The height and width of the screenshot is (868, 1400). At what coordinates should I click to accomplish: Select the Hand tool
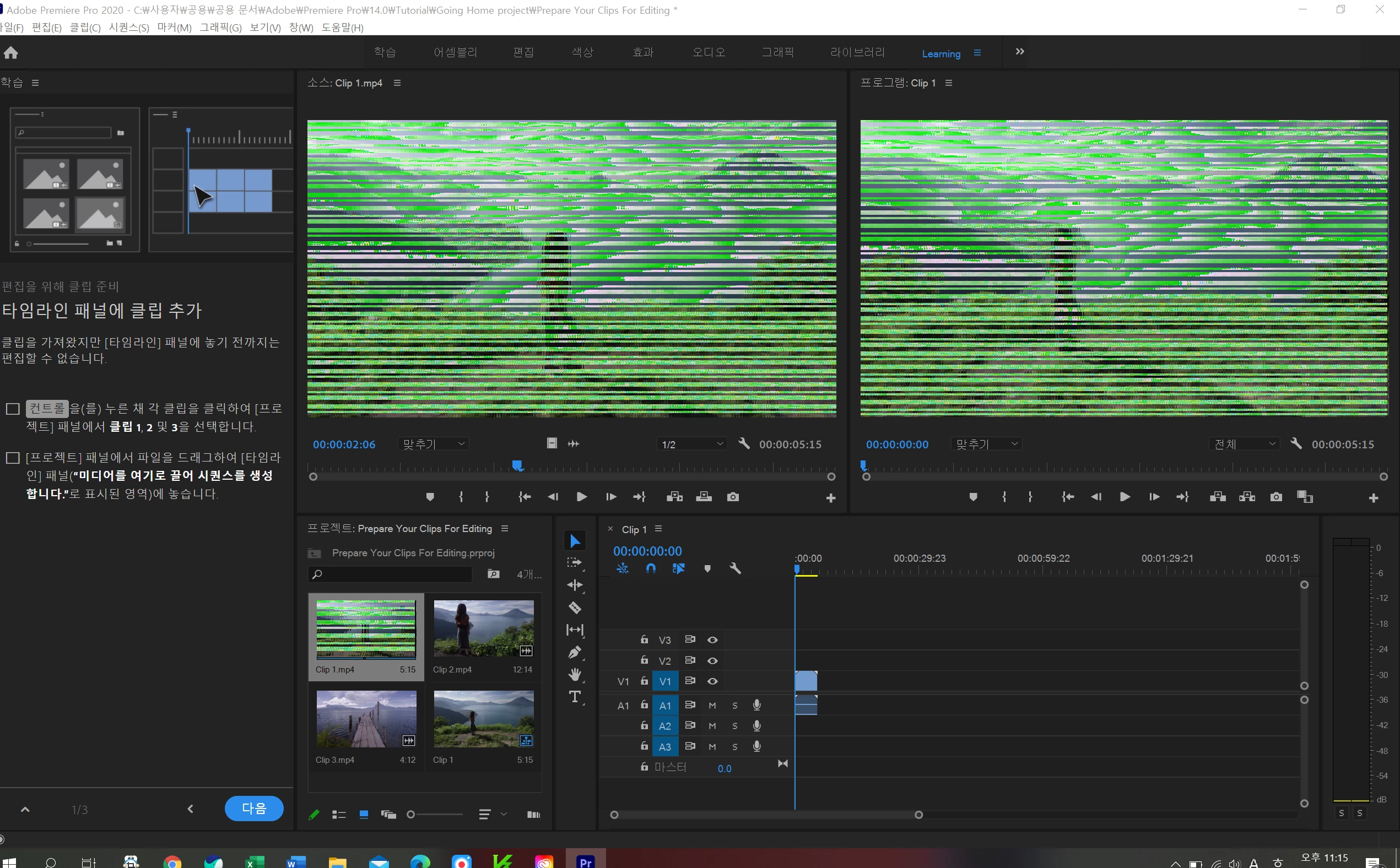coord(575,675)
